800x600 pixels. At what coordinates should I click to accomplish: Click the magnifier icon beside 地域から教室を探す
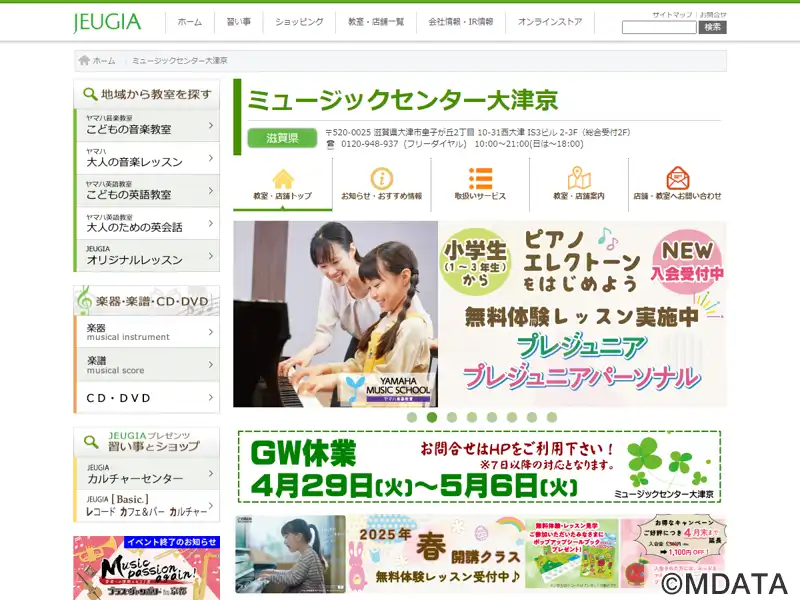90,94
